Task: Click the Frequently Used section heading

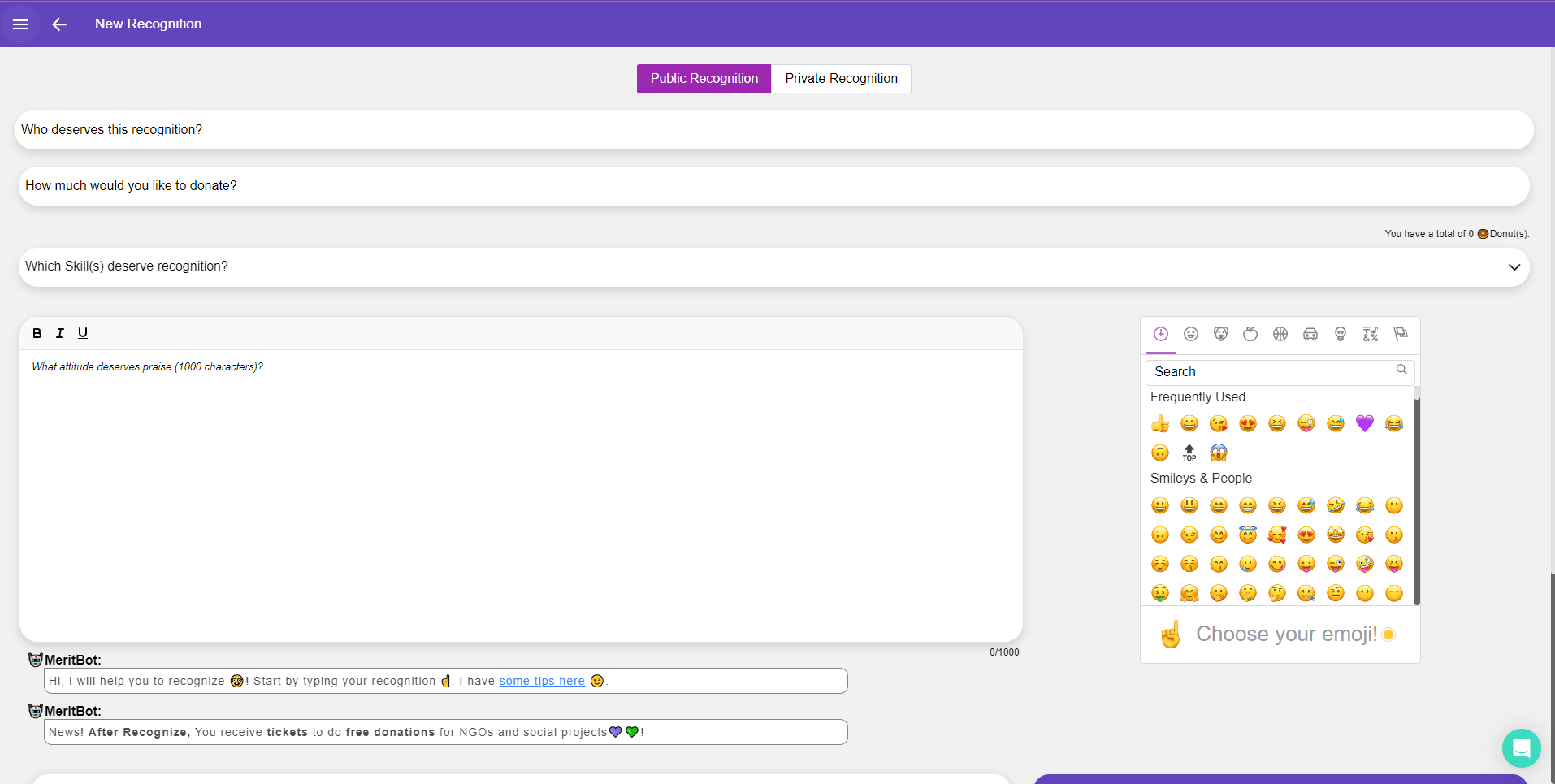Action: (1198, 397)
